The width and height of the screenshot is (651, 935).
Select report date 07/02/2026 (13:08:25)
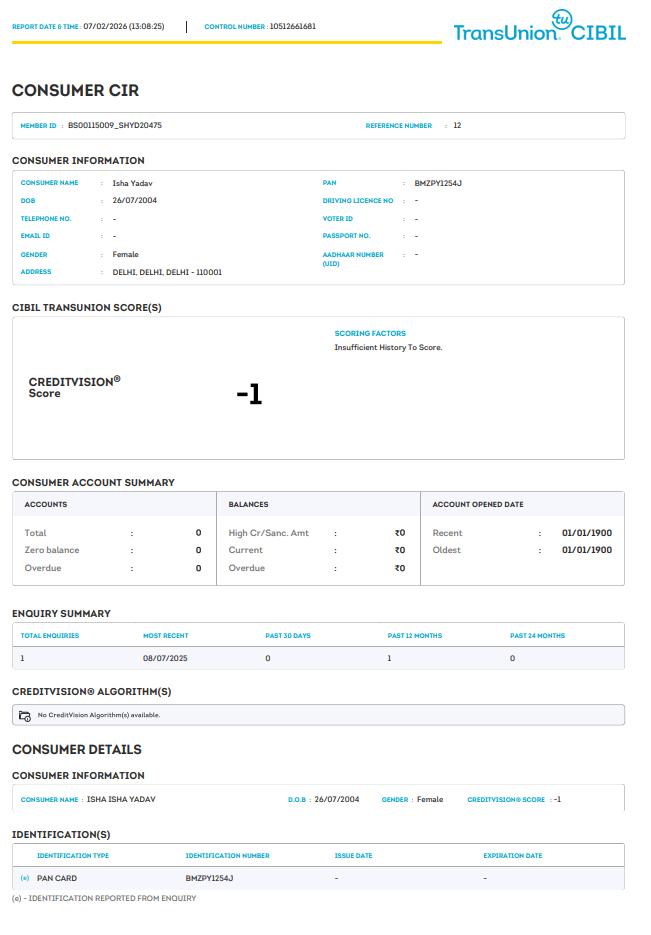[124, 26]
